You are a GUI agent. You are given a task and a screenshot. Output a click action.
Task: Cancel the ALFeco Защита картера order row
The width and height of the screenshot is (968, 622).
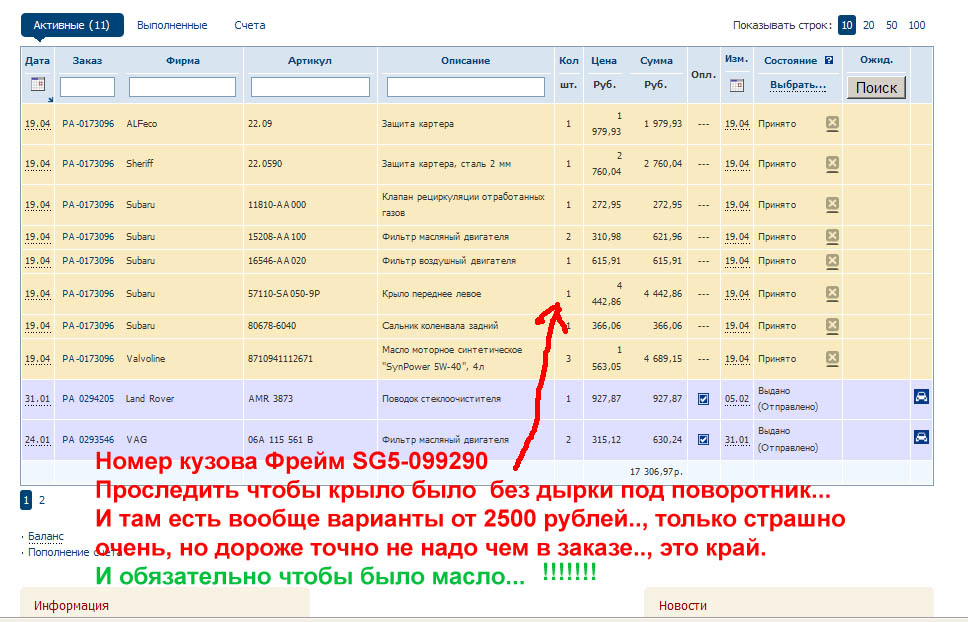tap(832, 124)
